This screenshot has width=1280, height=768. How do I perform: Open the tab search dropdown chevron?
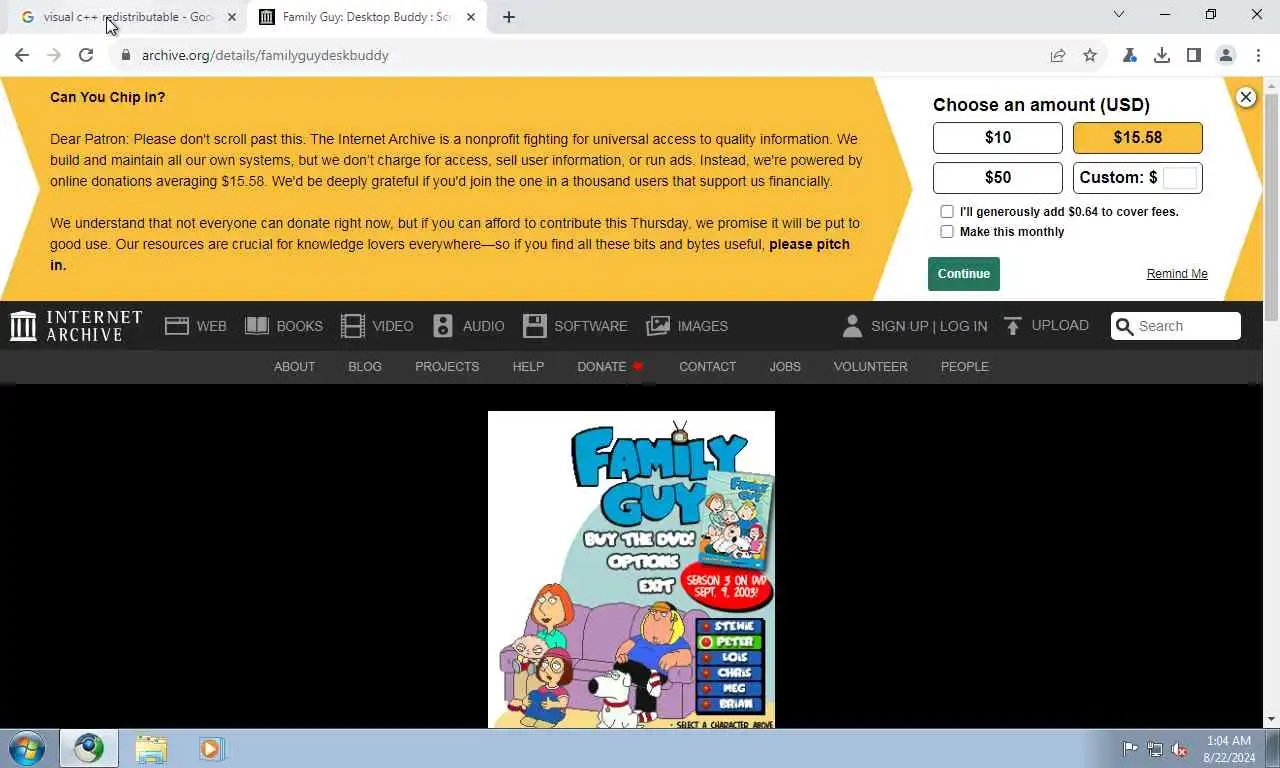1119,14
